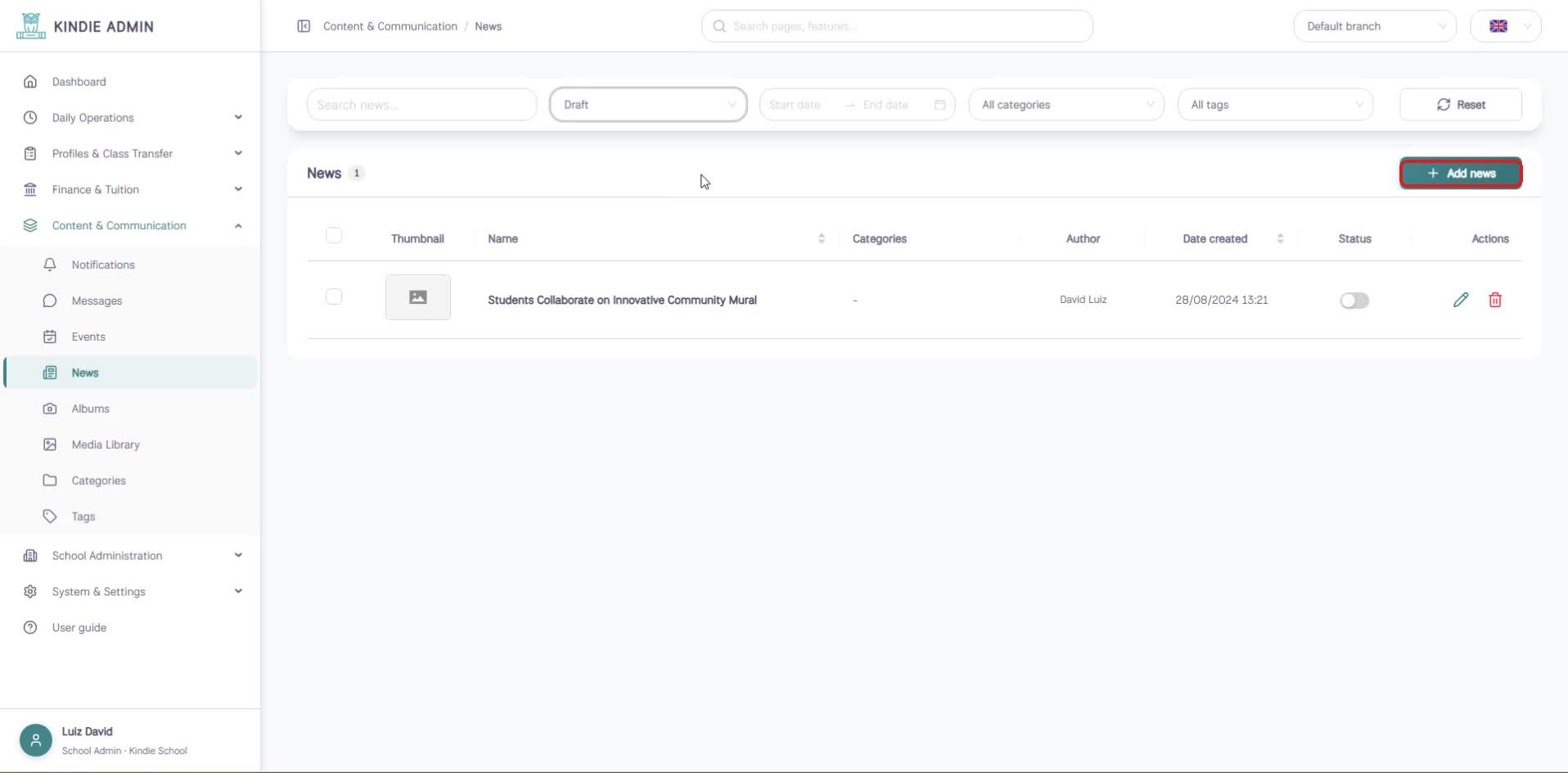Open news titled Students Collaborate on Innovative Community Mural
The width and height of the screenshot is (1568, 773).
click(622, 300)
